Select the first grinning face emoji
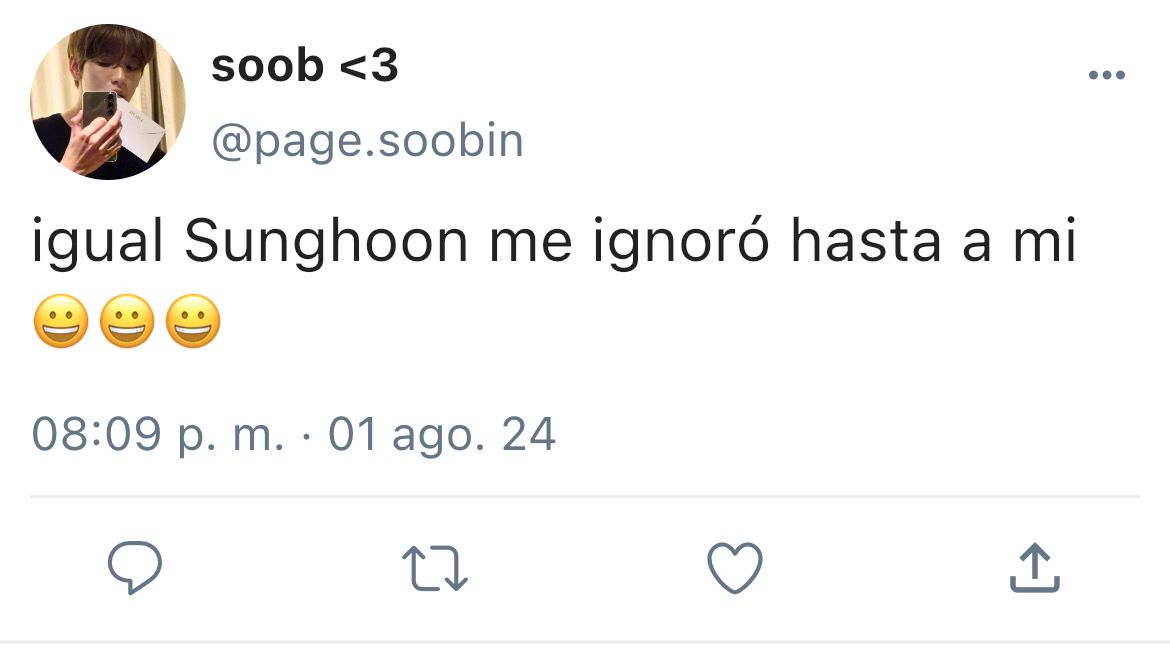 pyautogui.click(x=61, y=321)
